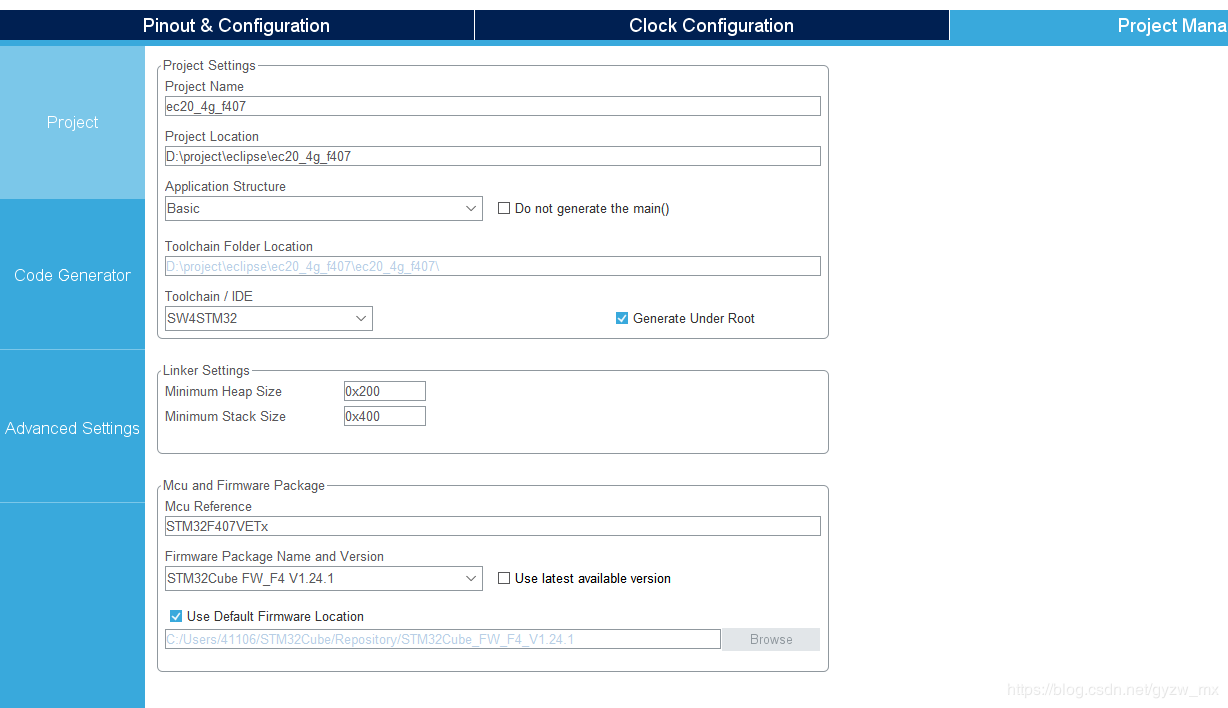Click the Browse button
The width and height of the screenshot is (1228, 708).
[771, 639]
